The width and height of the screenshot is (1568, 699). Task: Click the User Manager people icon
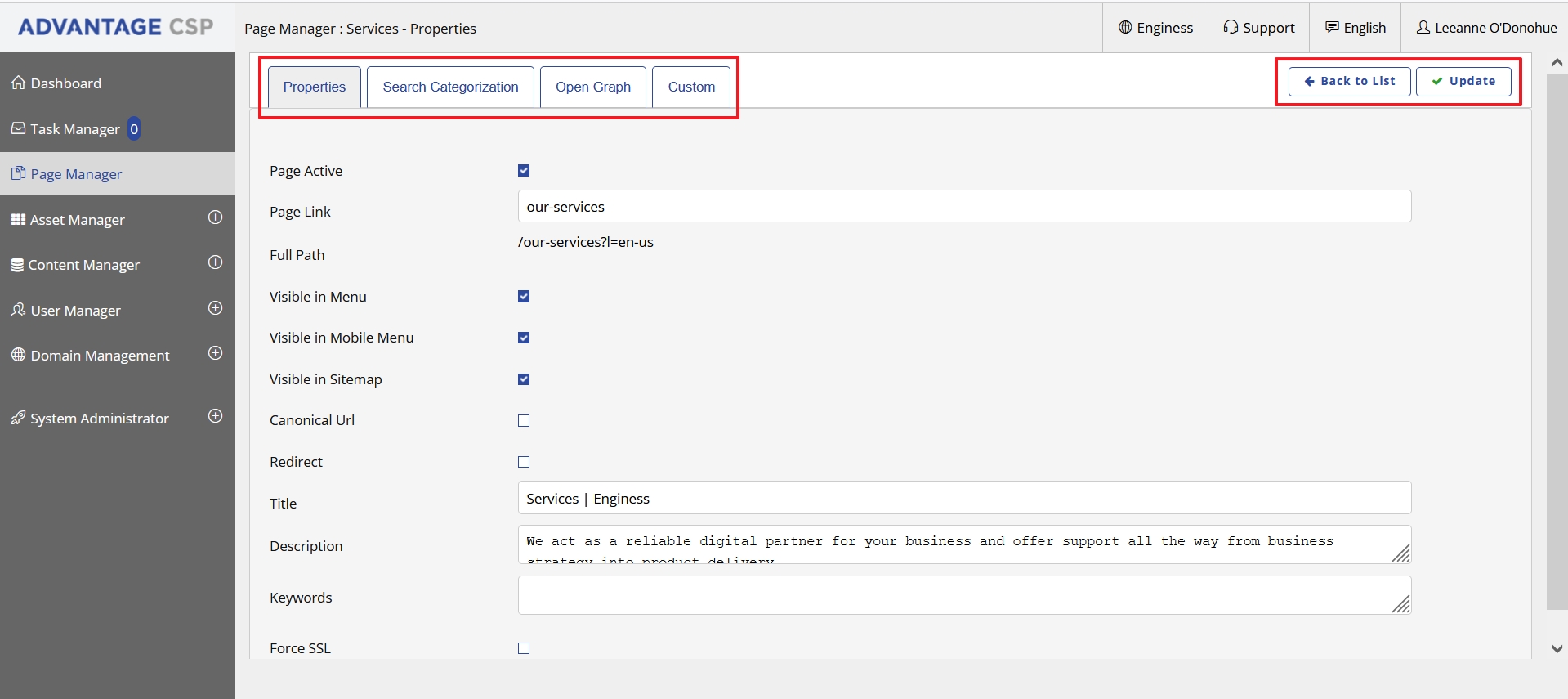tap(18, 310)
